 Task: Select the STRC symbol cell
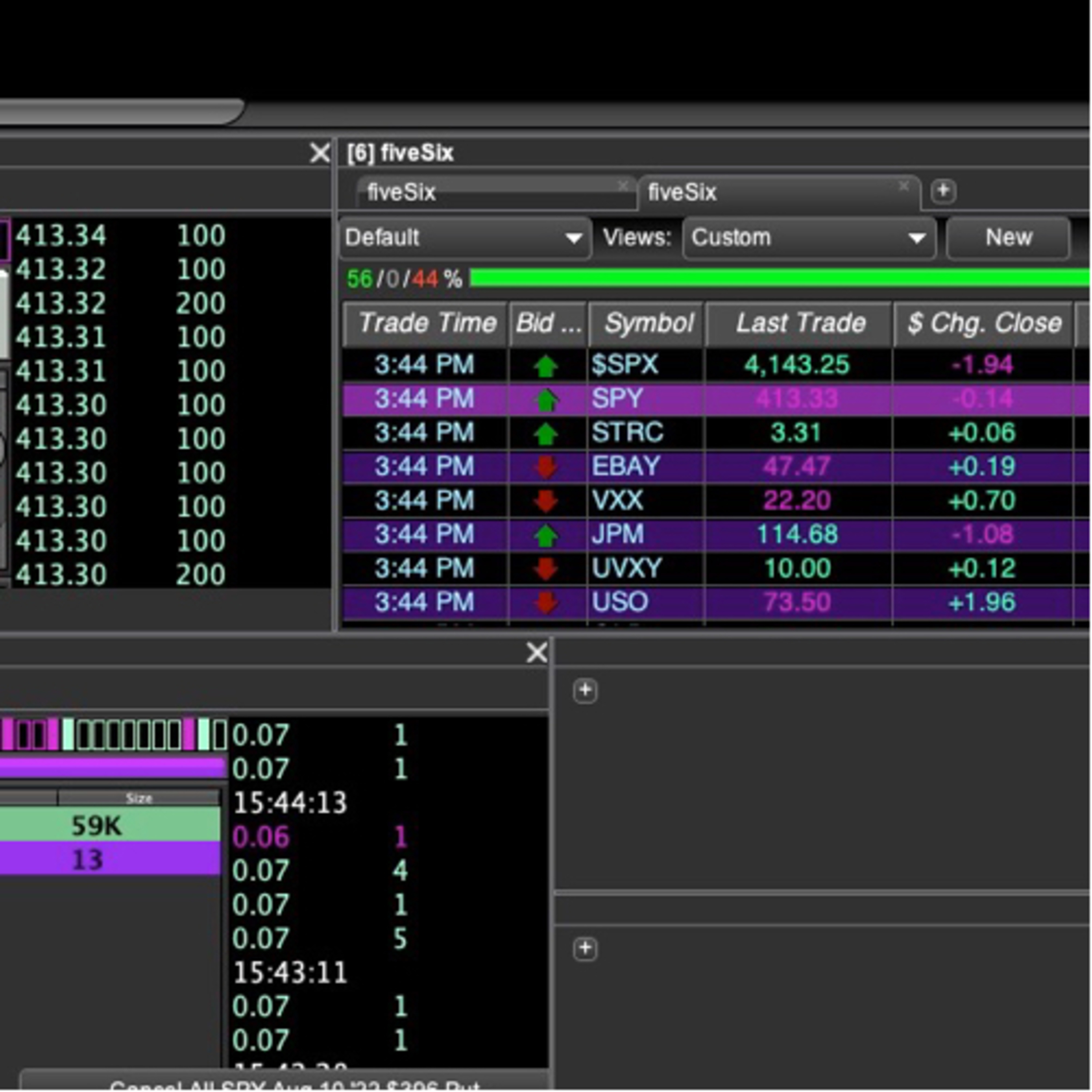point(646,434)
